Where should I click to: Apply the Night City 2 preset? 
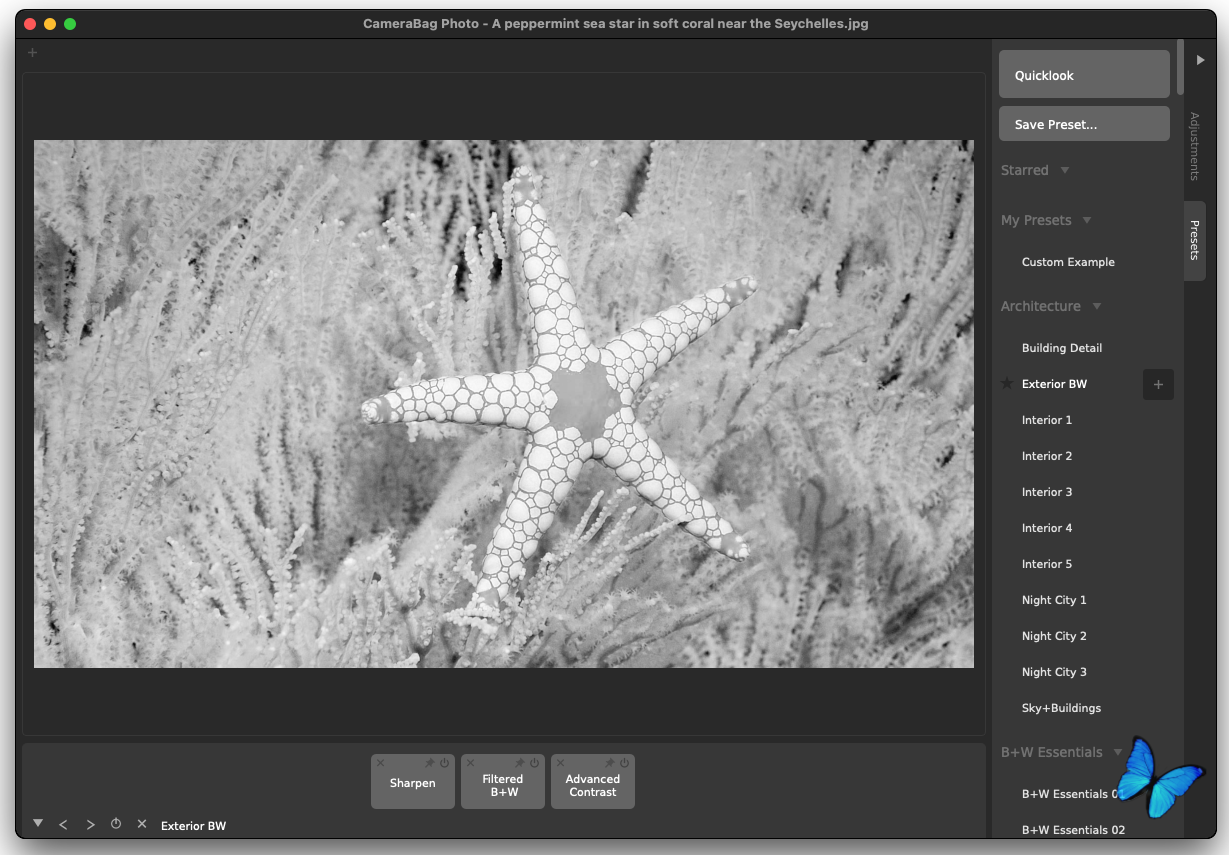point(1054,636)
